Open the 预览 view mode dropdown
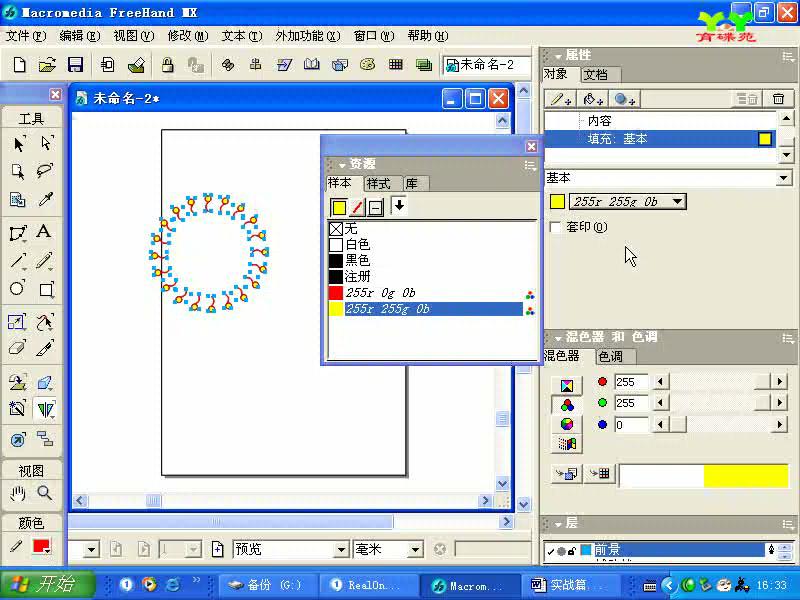The height and width of the screenshot is (600, 800). (x=341, y=549)
